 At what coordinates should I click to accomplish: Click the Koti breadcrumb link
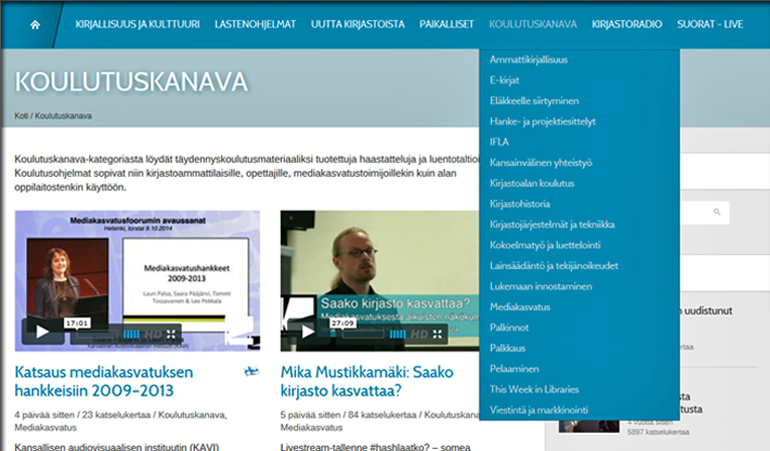pos(21,116)
